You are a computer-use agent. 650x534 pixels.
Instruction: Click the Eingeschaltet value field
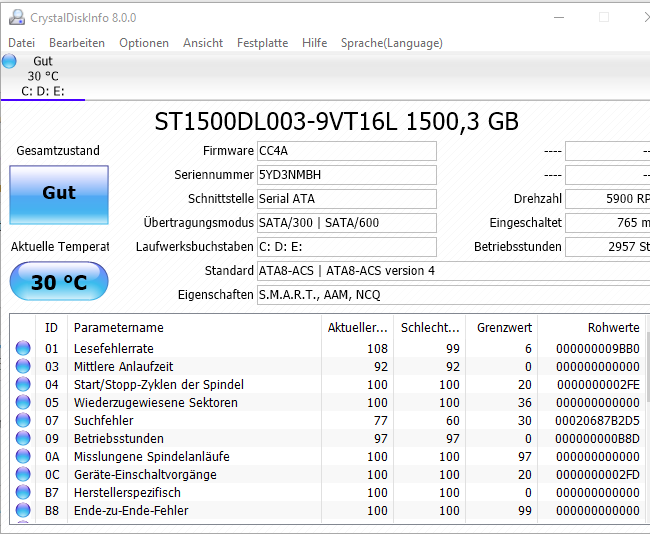[608, 223]
